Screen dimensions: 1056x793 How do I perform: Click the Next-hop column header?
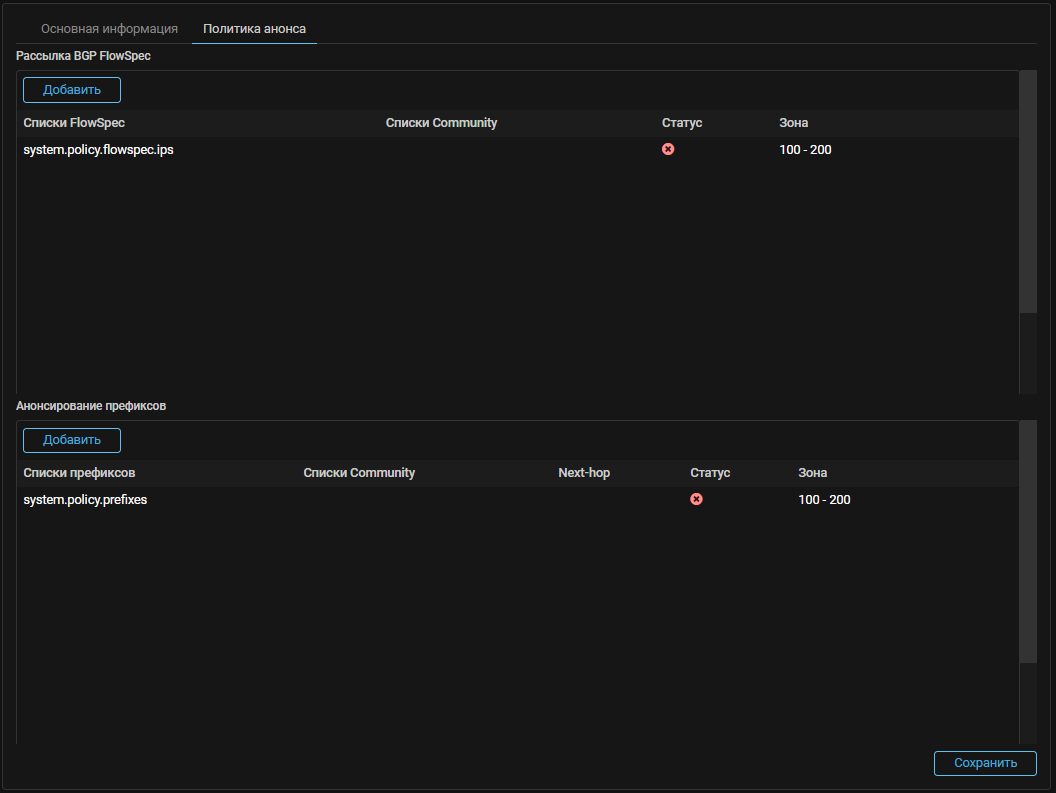[584, 473]
